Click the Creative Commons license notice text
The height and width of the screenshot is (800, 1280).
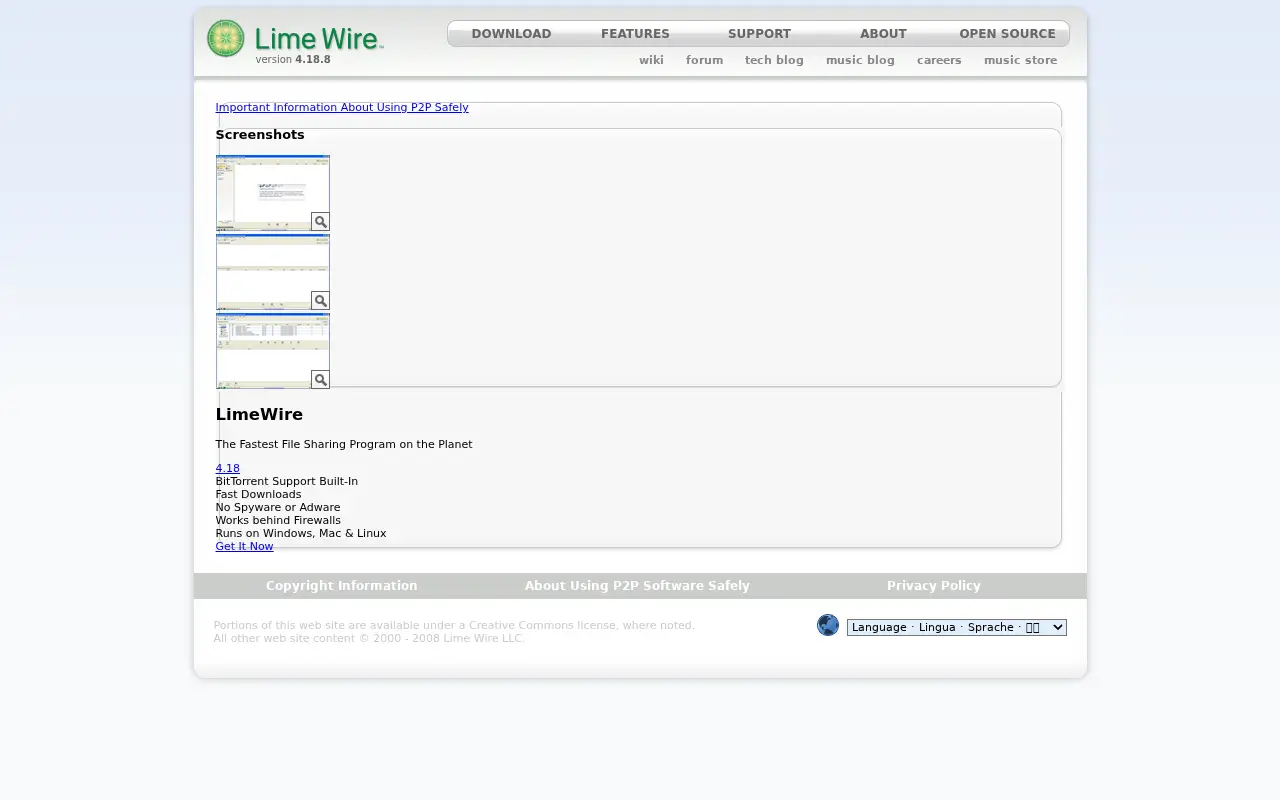pos(454,625)
